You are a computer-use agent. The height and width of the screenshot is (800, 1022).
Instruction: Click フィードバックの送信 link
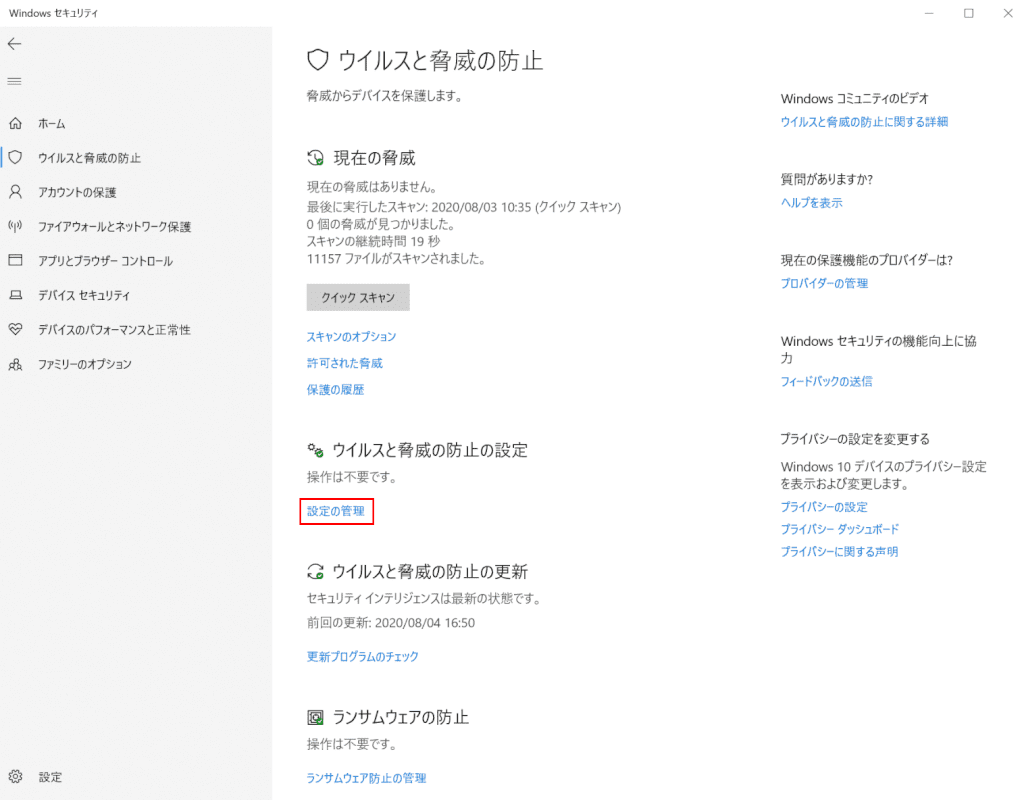(826, 381)
